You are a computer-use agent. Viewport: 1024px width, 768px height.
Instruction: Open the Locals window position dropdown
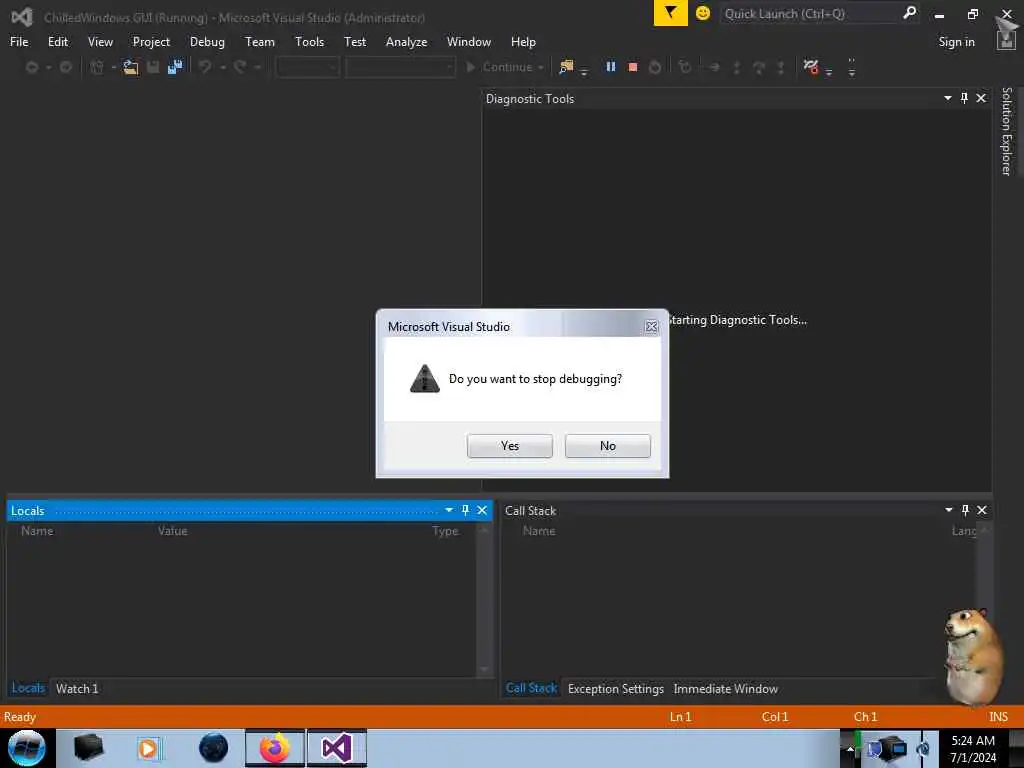click(x=449, y=510)
